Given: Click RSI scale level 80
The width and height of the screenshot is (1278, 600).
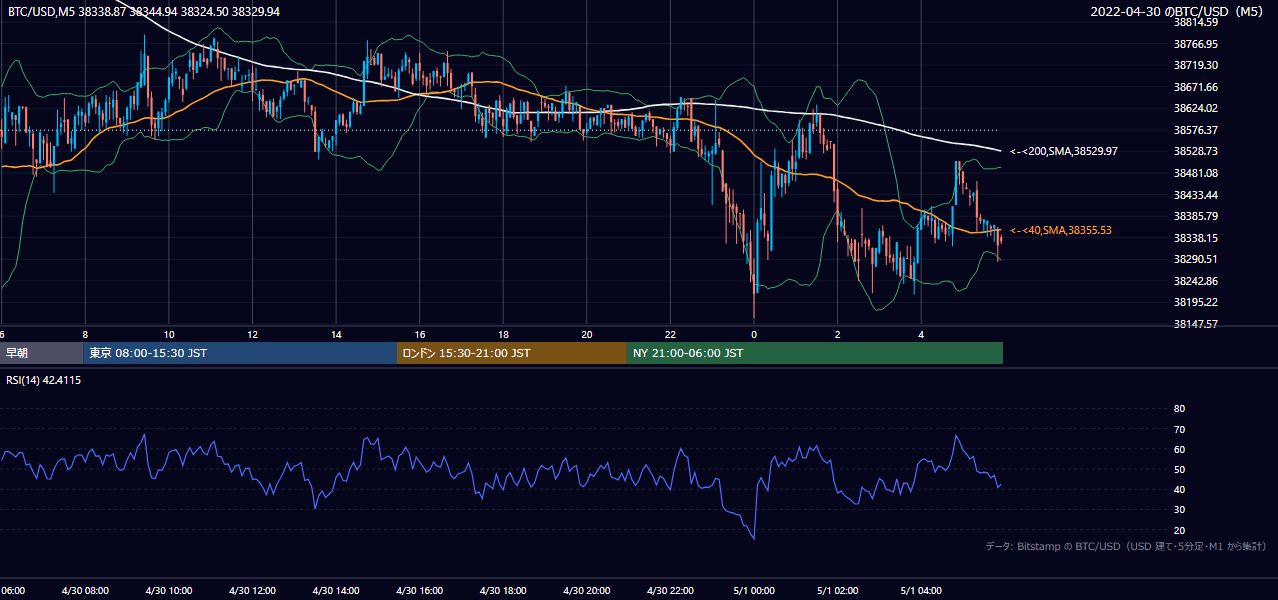Looking at the screenshot, I should 1179,409.
